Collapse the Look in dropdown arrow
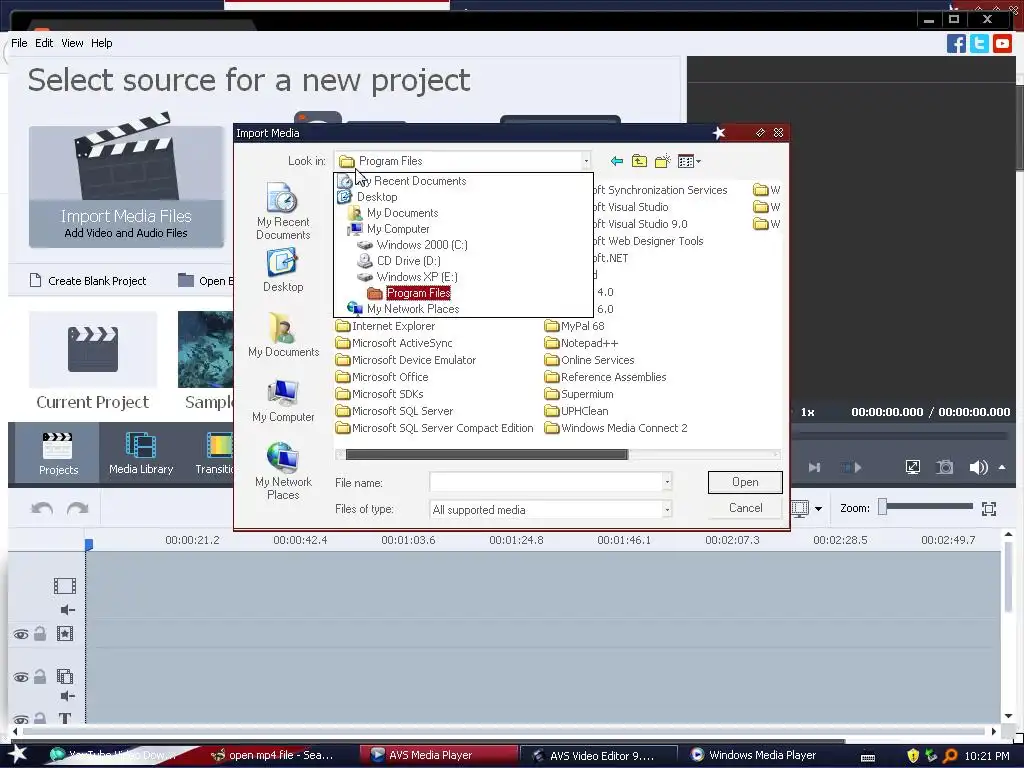 coord(586,161)
